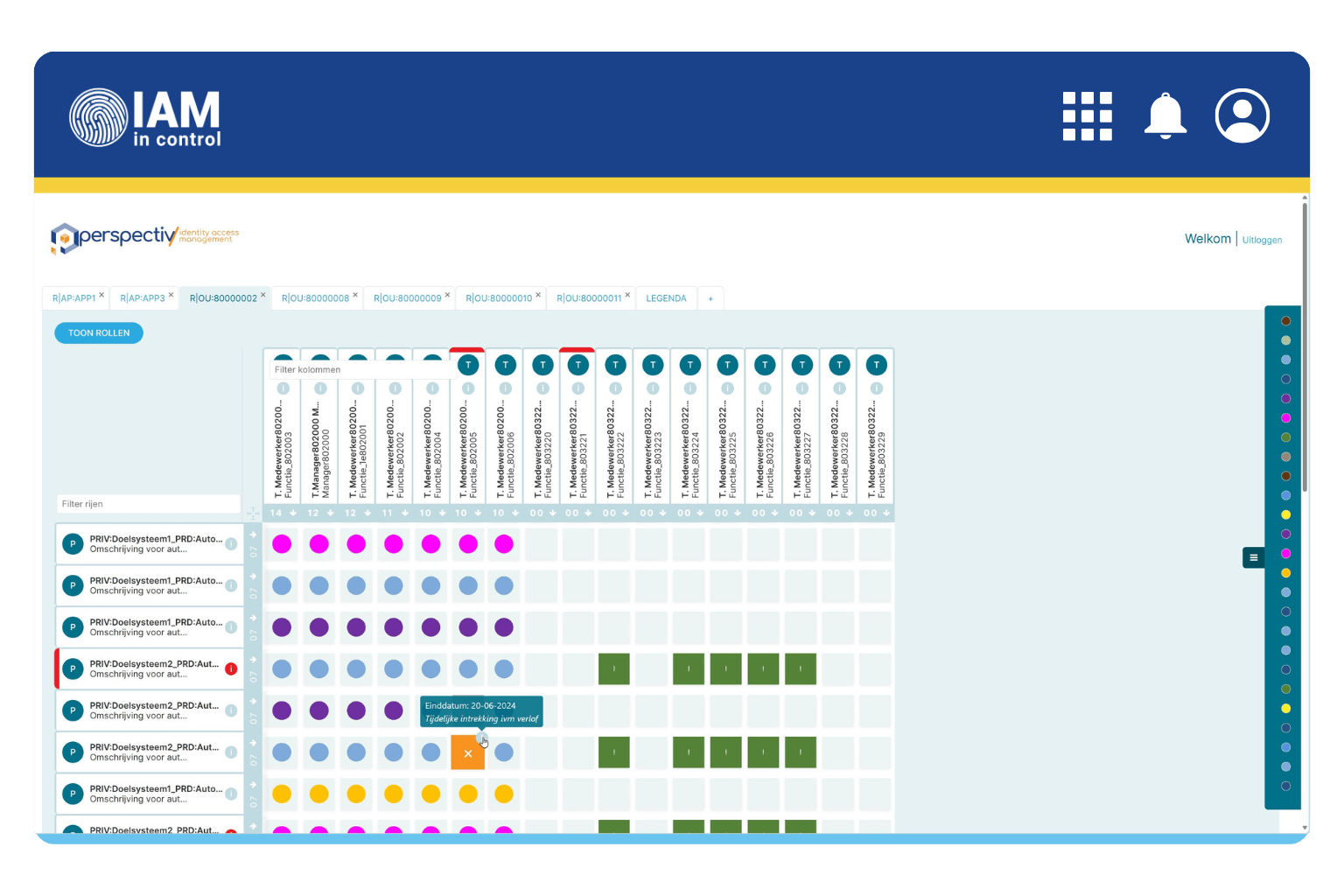Sort the Functie_802003 column using the arrow next to 14
The height and width of the screenshot is (896, 1344).
click(293, 513)
